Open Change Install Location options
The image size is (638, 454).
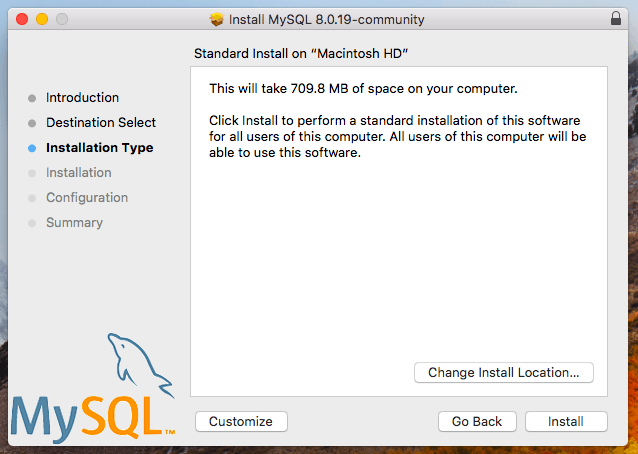[503, 372]
